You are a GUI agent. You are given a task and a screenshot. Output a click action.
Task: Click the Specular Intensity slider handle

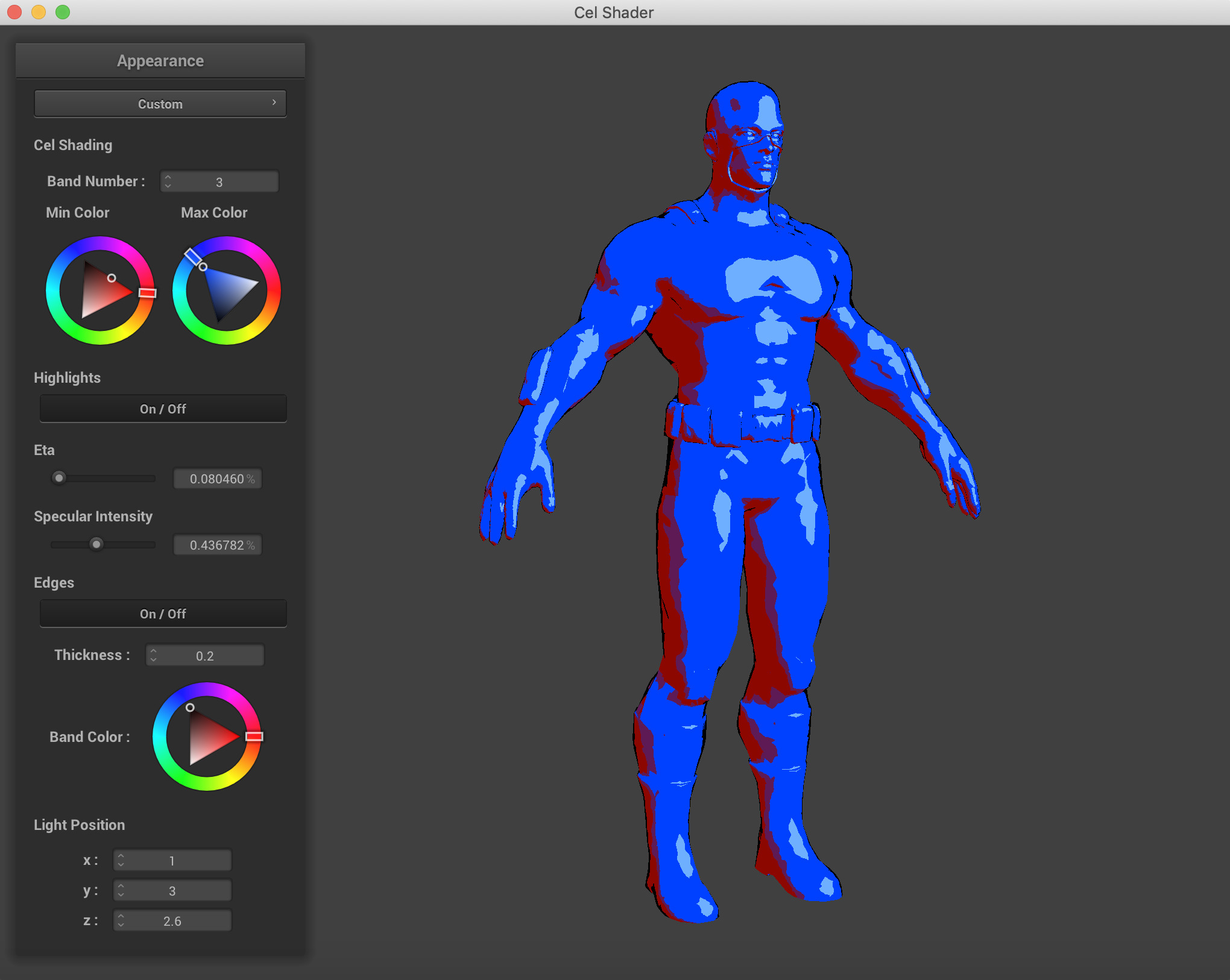pyautogui.click(x=96, y=544)
